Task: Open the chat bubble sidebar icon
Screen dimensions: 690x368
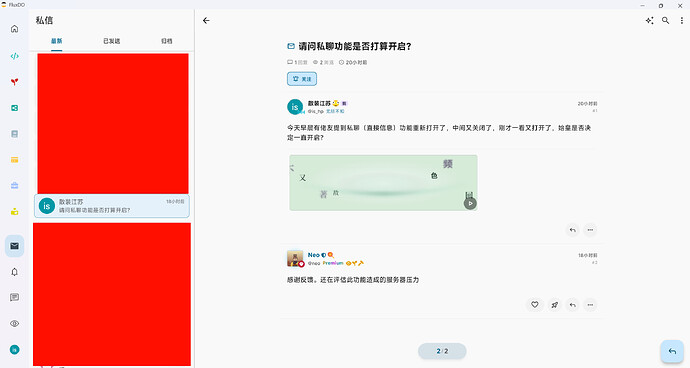Action: 15,298
